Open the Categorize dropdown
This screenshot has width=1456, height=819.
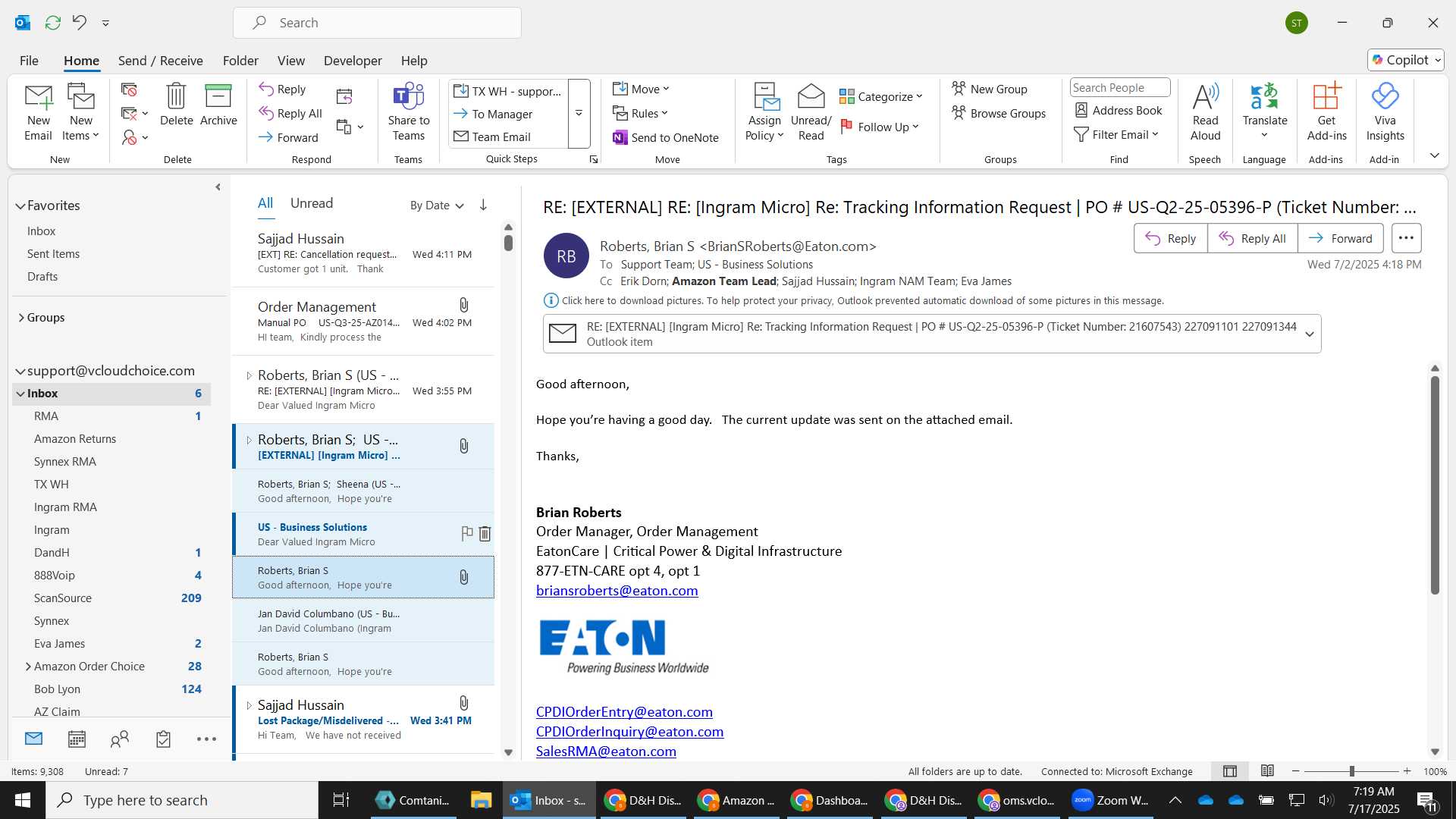(880, 96)
